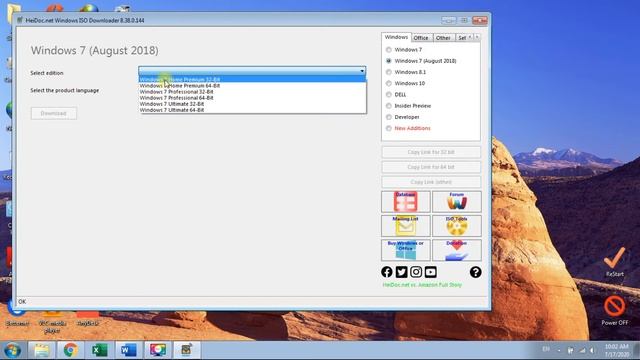
Task: Click the VLC media player desktop icon
Action: tap(52, 321)
